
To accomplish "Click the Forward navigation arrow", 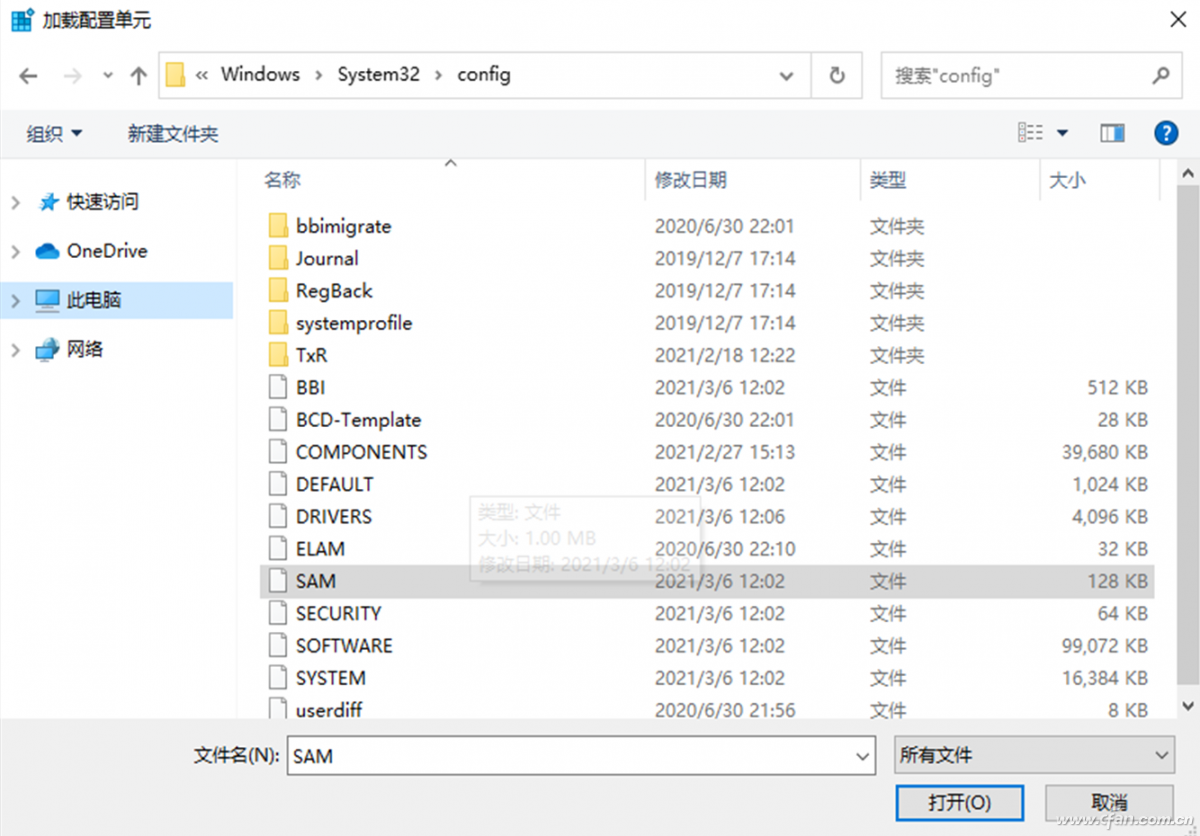I will click(72, 76).
